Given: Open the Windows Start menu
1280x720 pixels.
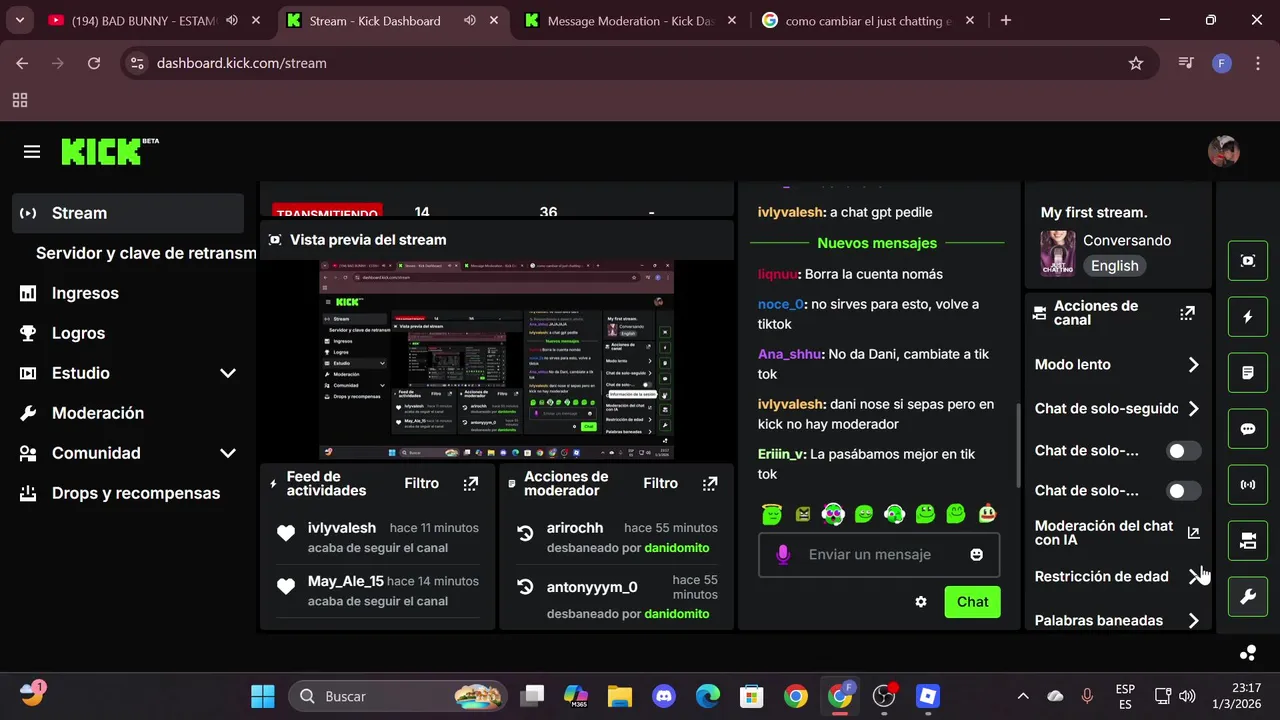Looking at the screenshot, I should click(263, 696).
